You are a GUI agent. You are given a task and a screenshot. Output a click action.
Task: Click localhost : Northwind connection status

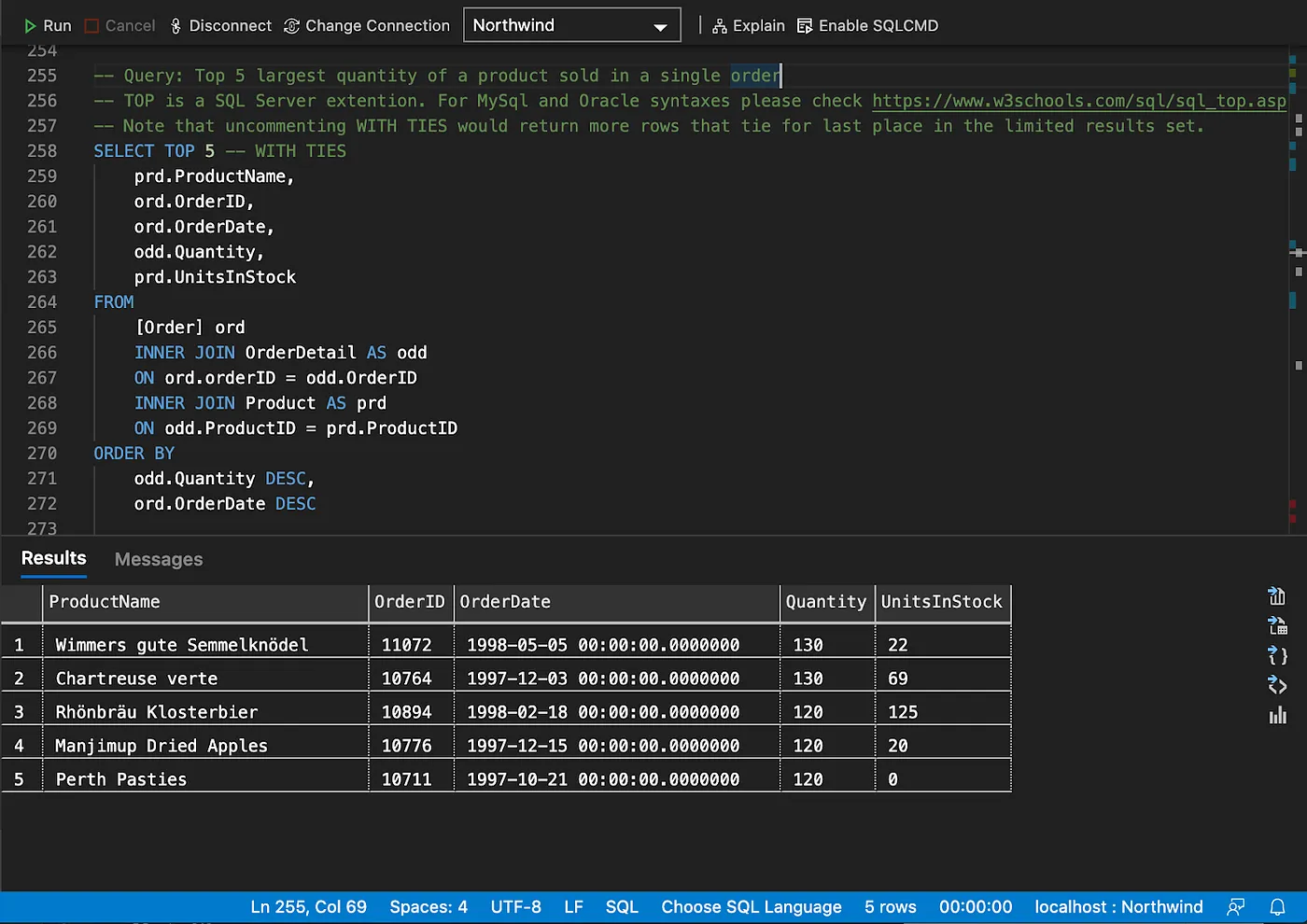(1118, 907)
